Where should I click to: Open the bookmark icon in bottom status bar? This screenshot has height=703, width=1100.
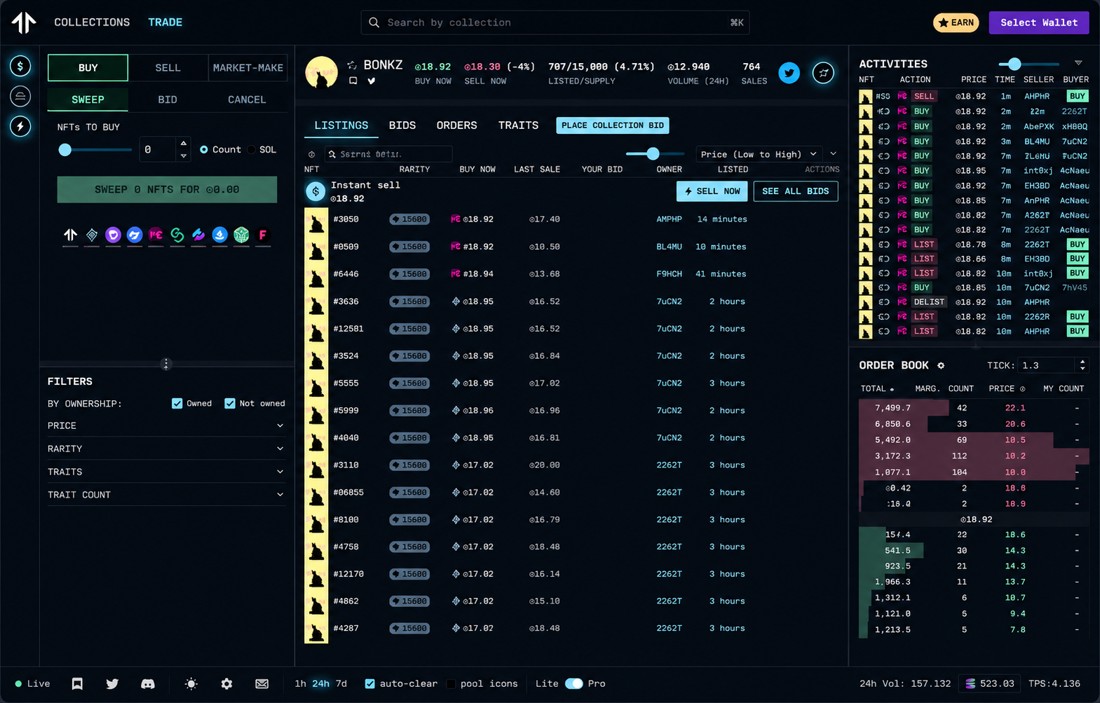(77, 683)
